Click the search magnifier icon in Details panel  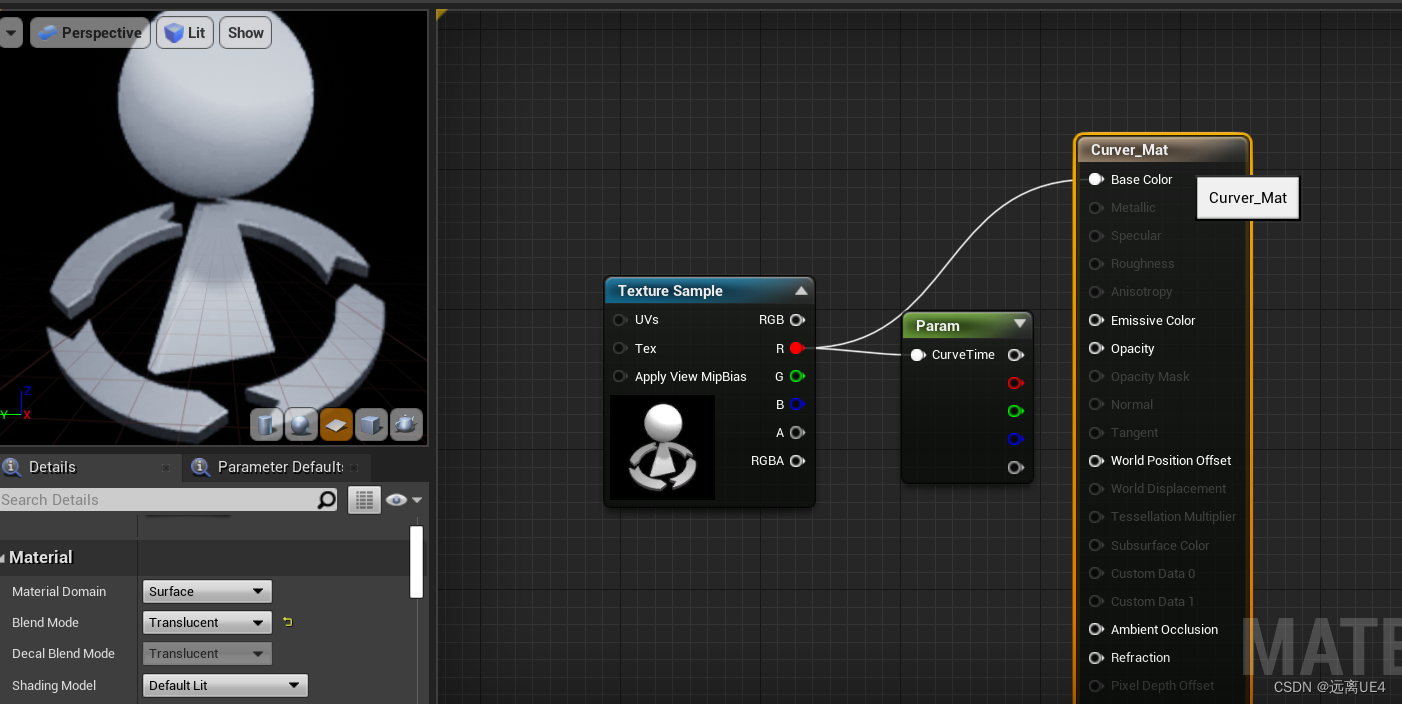click(x=326, y=499)
